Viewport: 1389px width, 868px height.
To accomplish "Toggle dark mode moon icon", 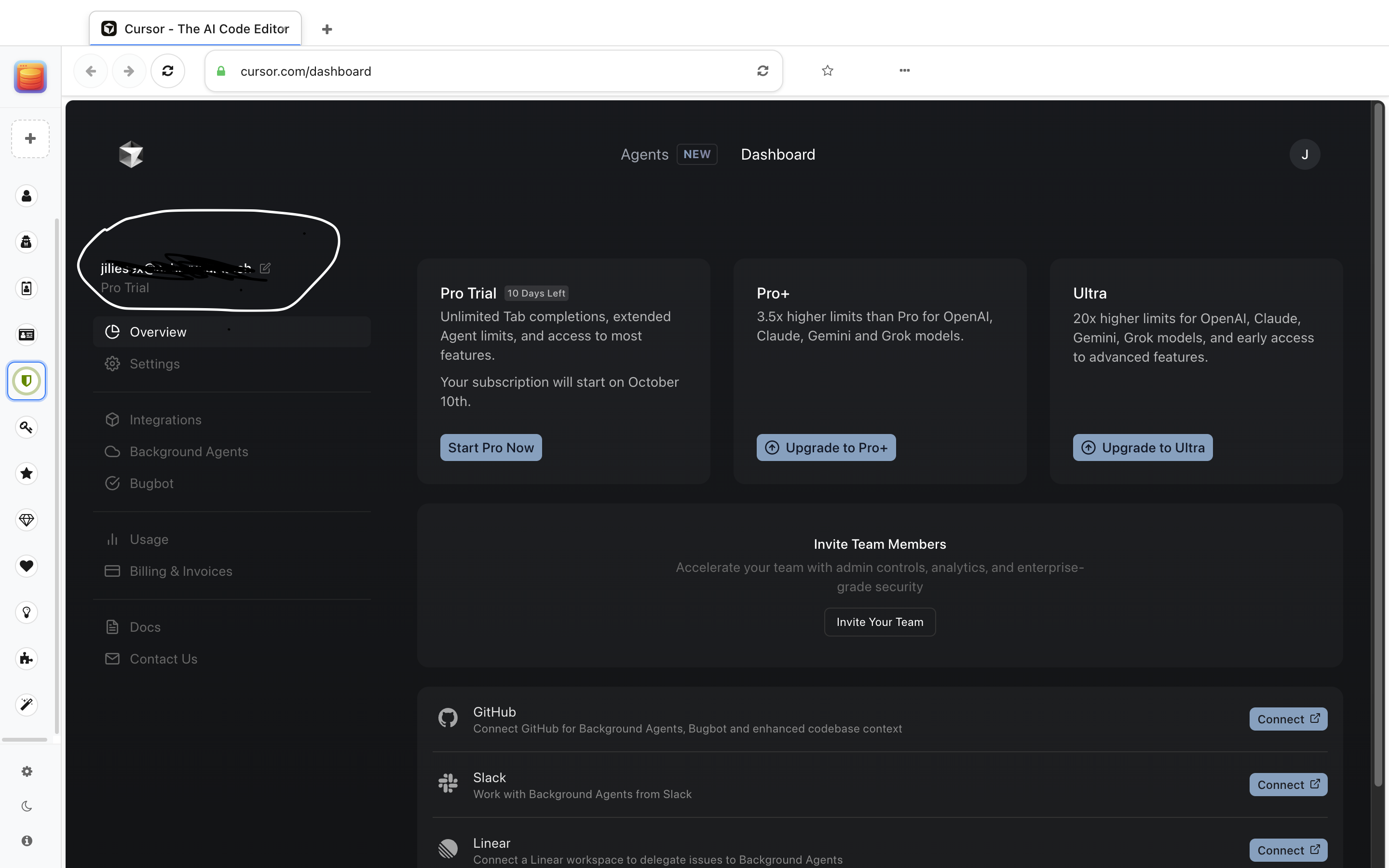I will 27,806.
